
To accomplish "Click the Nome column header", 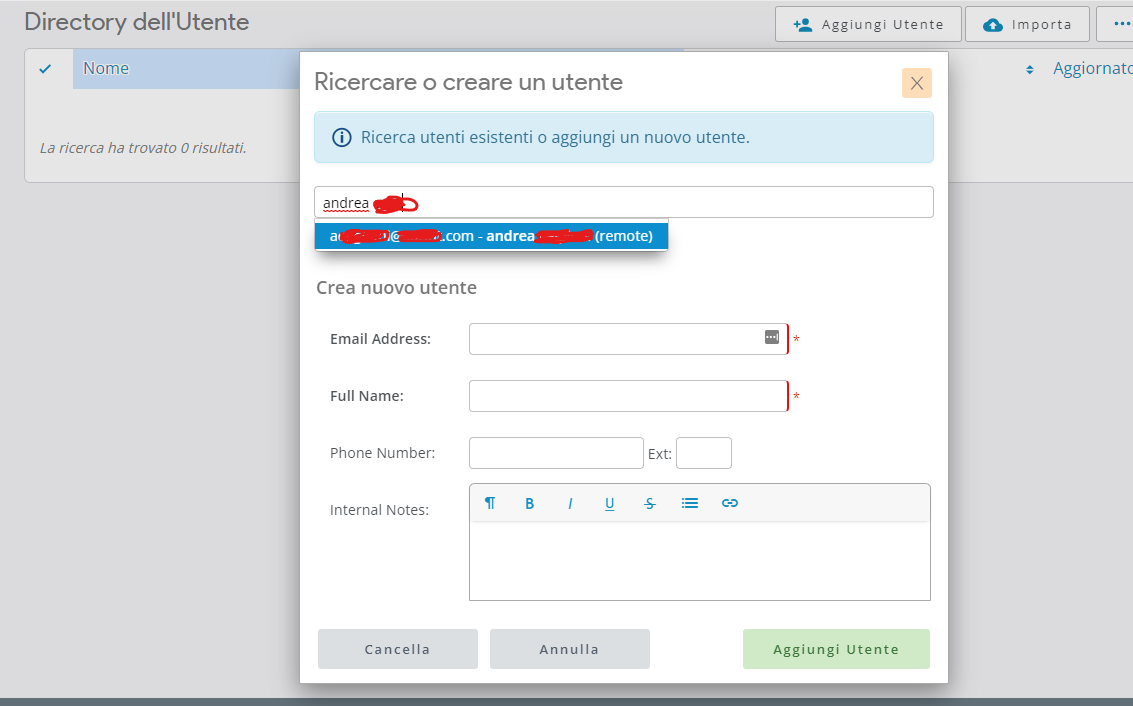I will tap(106, 69).
